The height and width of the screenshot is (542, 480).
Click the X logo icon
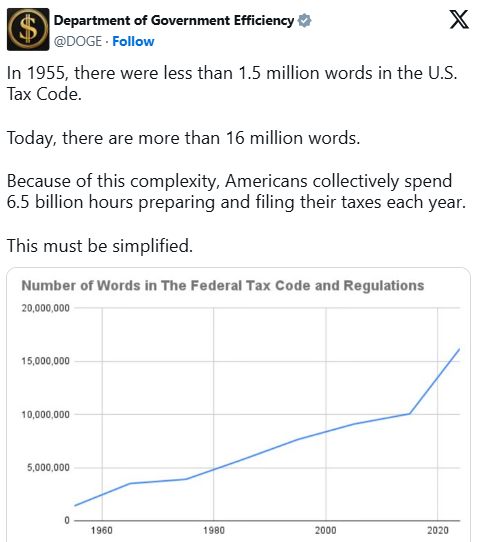coord(459,20)
